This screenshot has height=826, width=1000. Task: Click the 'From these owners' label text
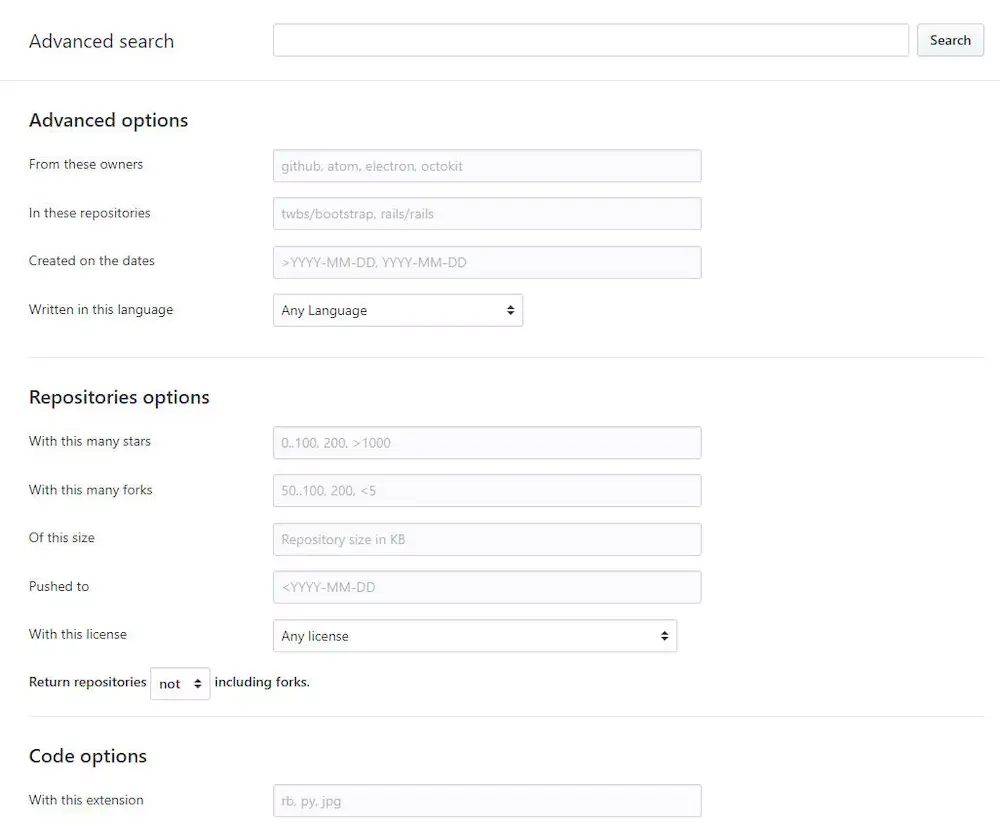click(86, 164)
